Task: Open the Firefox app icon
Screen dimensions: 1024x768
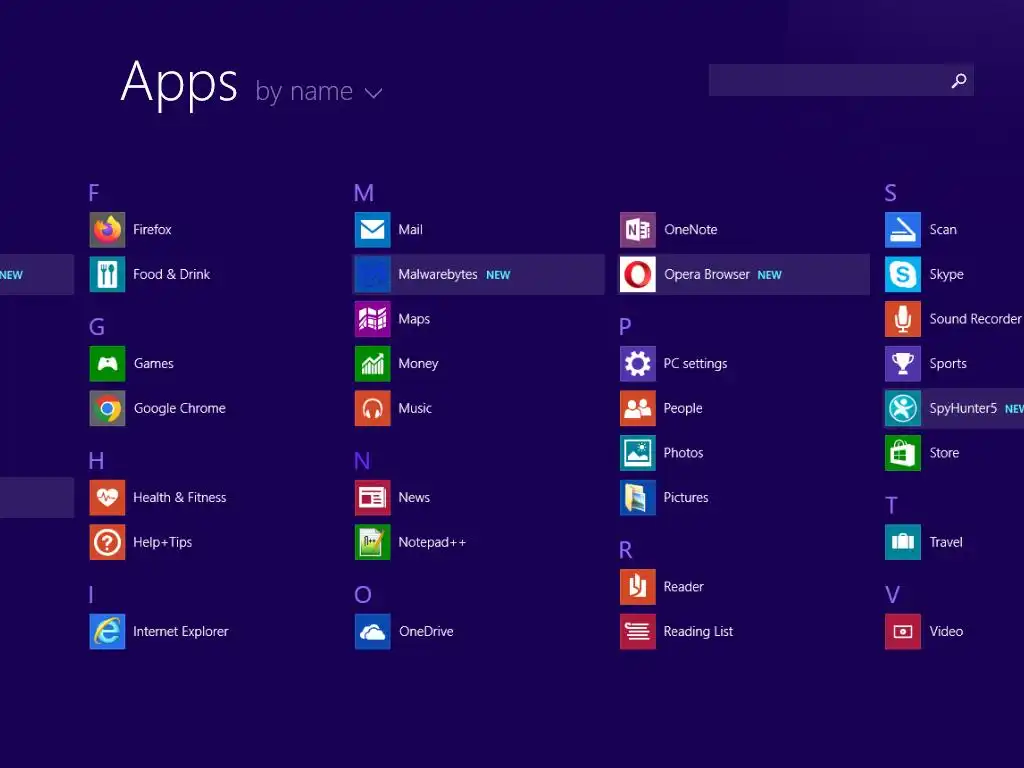Action: 107,230
